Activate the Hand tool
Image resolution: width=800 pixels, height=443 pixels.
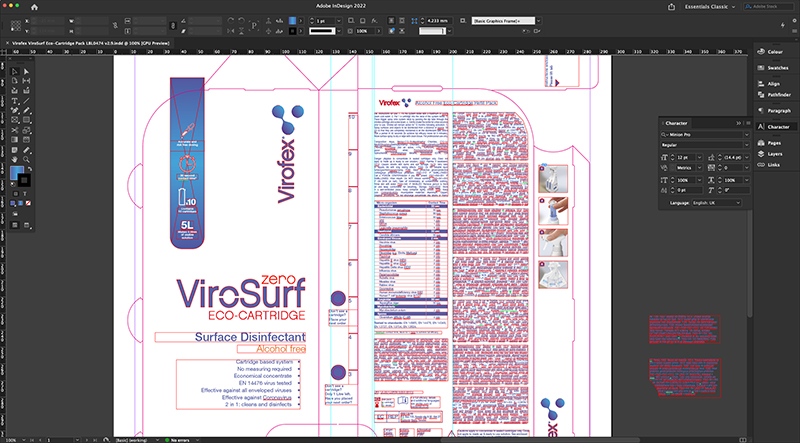tap(15, 159)
